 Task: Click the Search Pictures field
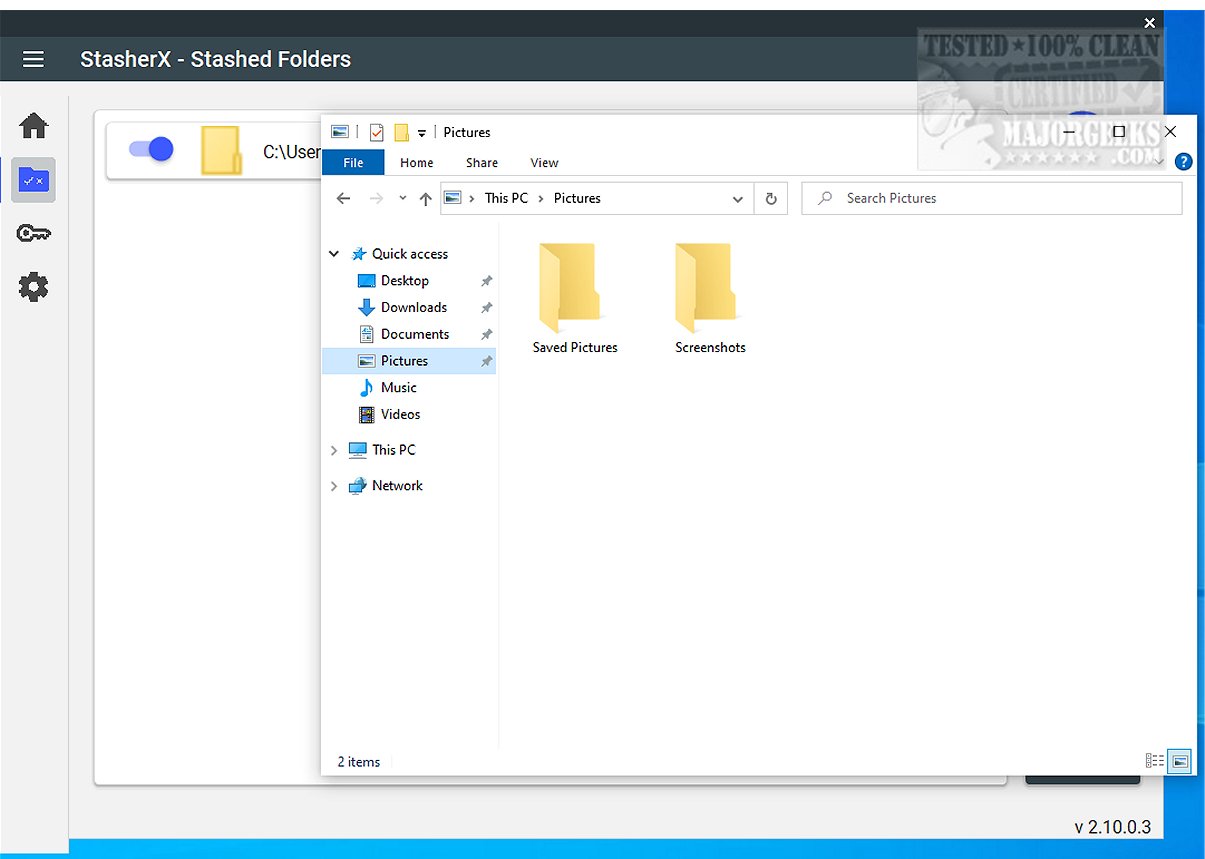click(992, 198)
